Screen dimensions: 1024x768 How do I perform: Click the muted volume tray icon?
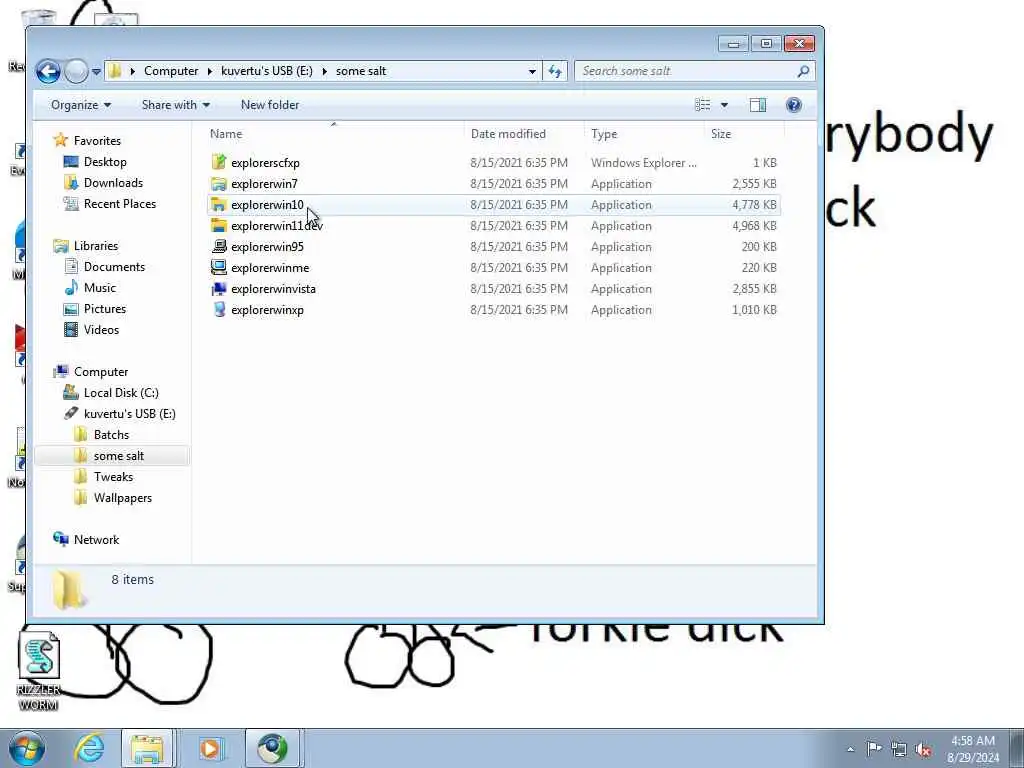923,749
